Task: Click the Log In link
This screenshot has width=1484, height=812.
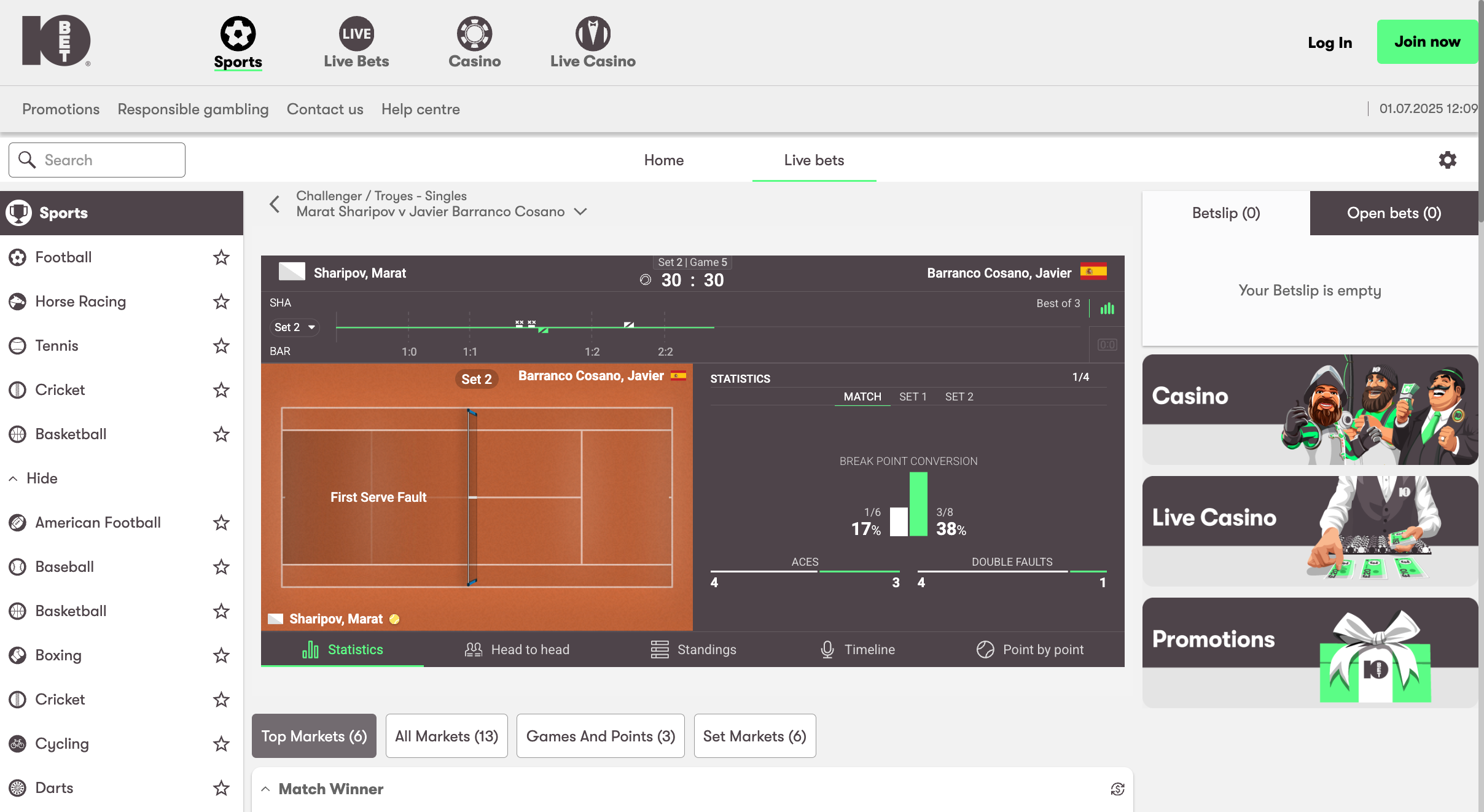Action: point(1330,42)
